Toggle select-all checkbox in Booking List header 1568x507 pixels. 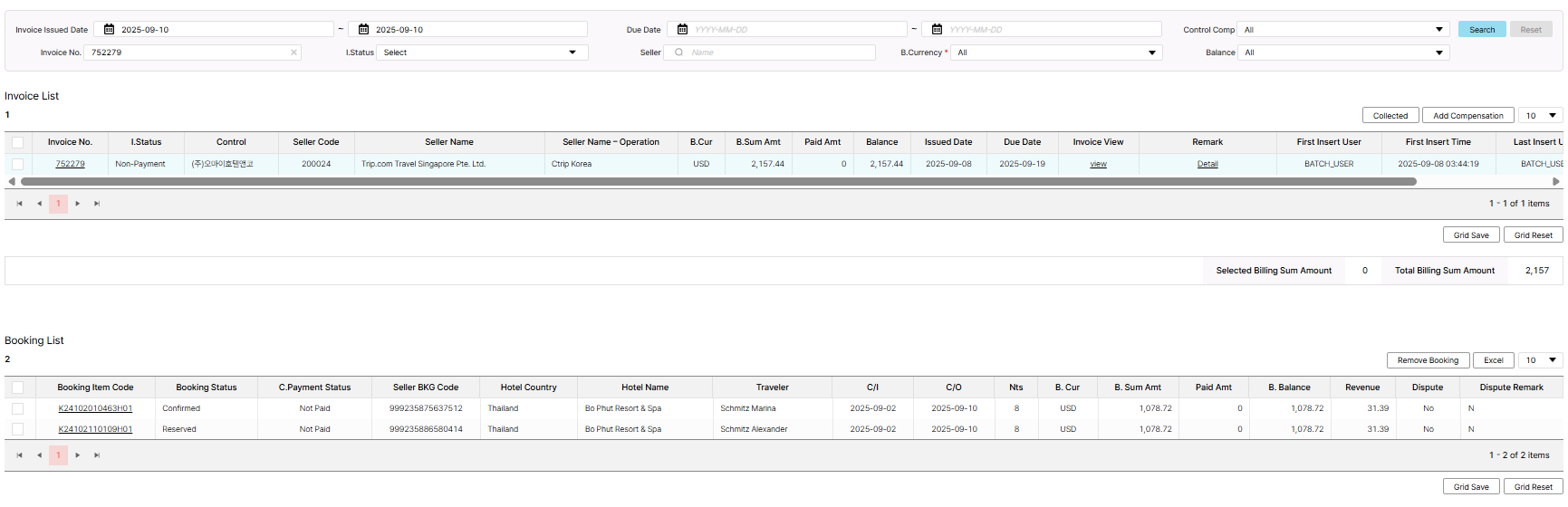[17, 387]
